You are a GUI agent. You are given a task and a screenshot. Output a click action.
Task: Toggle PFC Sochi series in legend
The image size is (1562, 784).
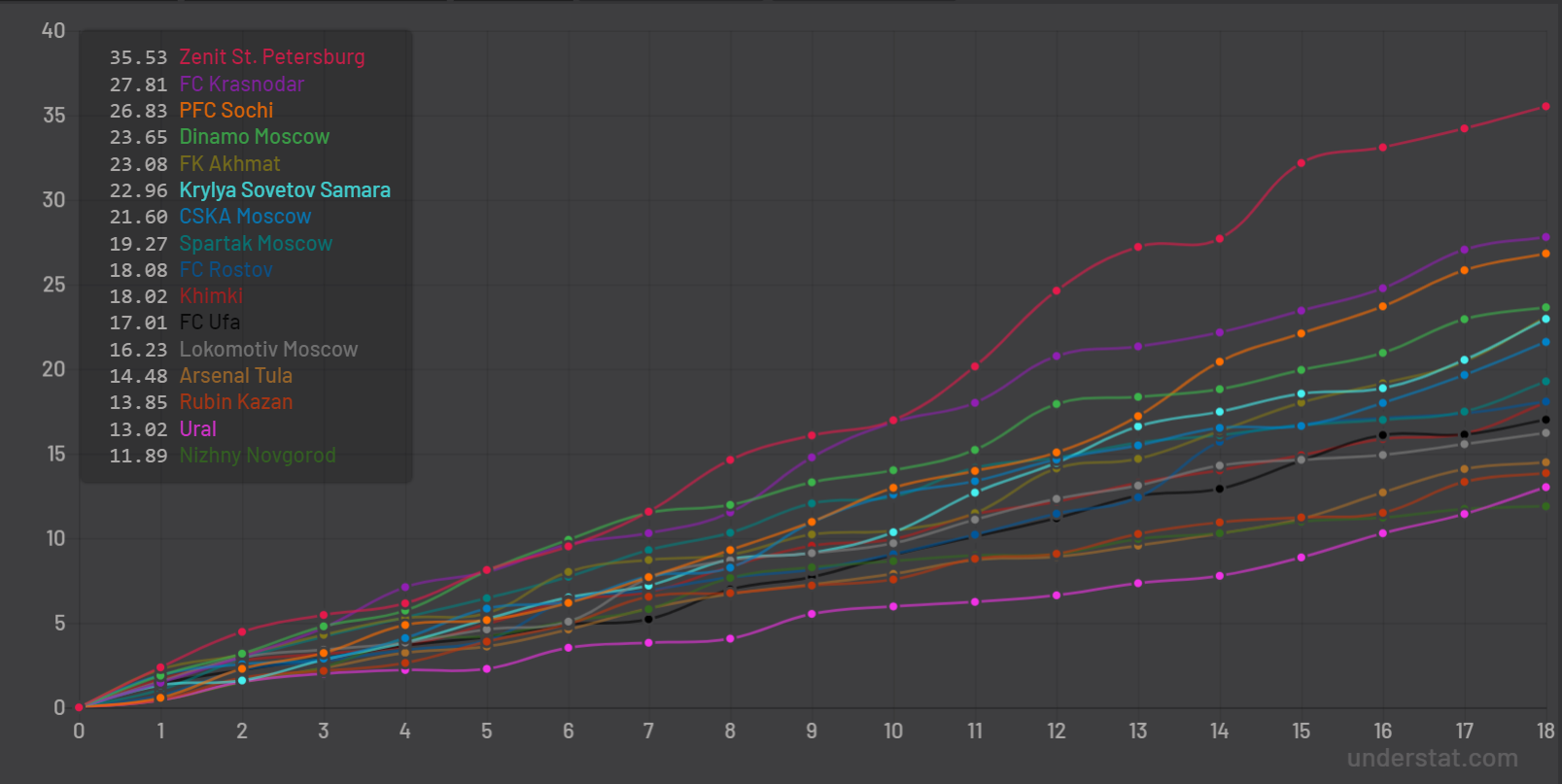(226, 111)
